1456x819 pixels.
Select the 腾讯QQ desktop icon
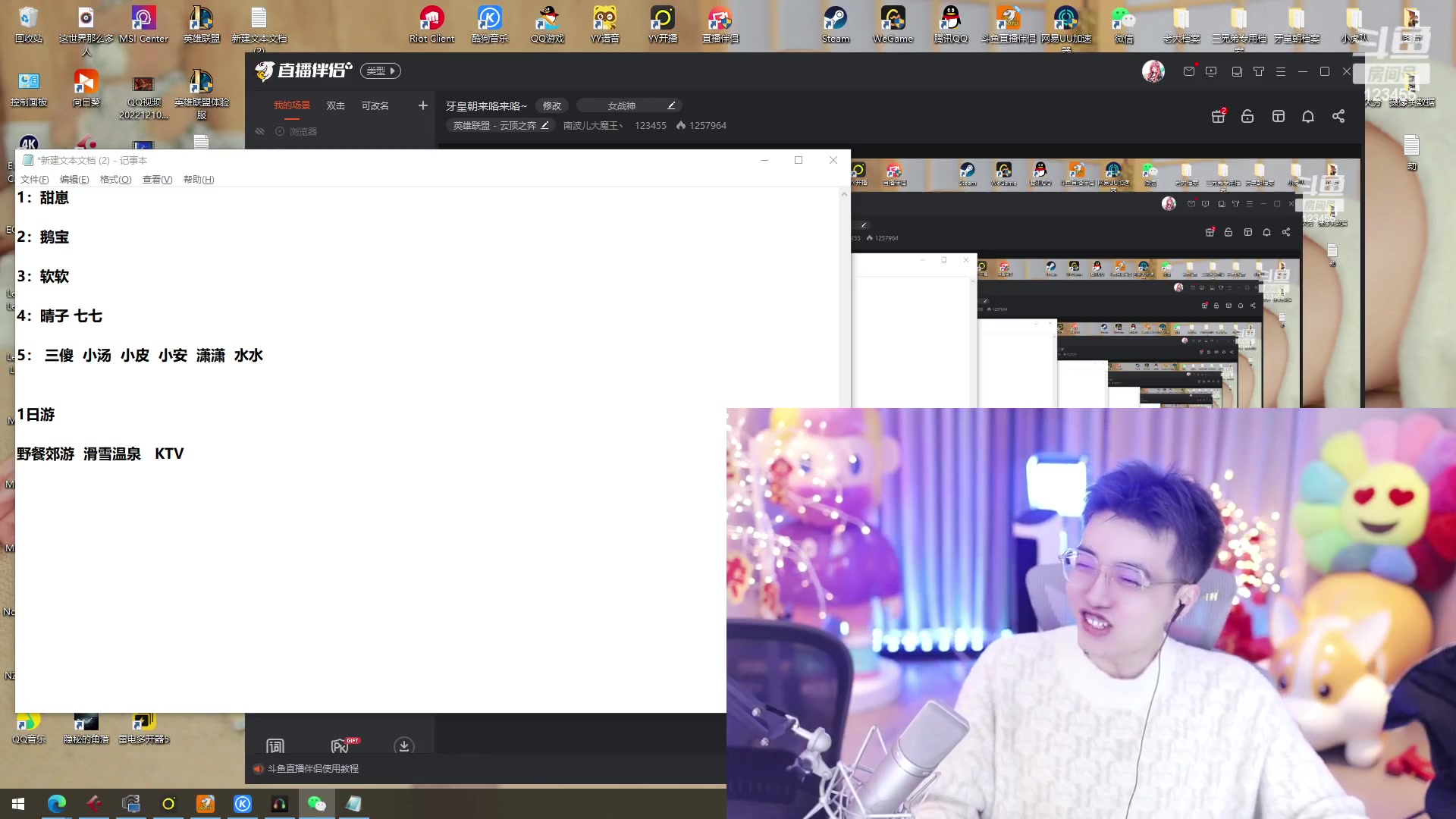pos(950,24)
